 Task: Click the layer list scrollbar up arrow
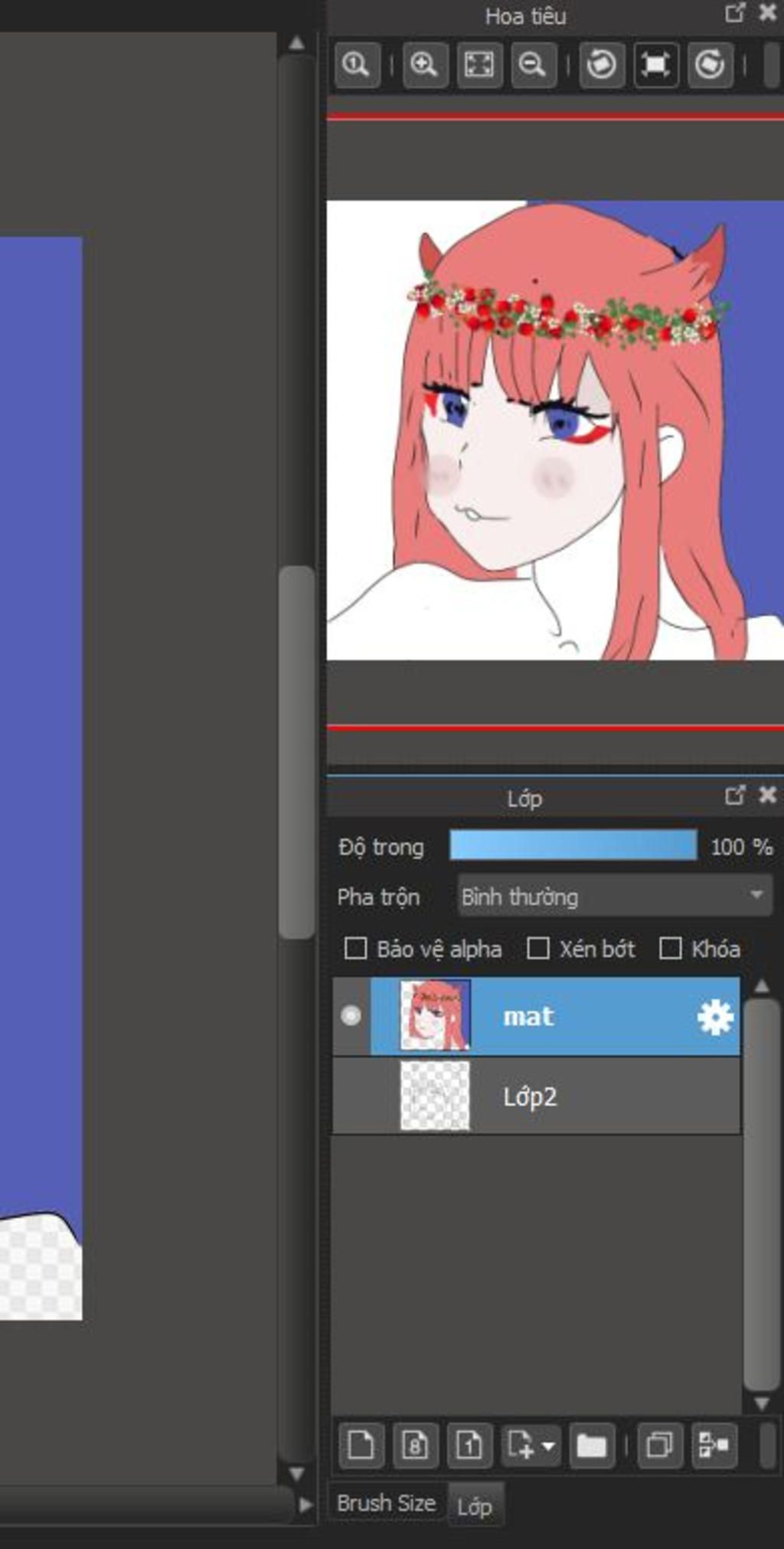pyautogui.click(x=761, y=986)
